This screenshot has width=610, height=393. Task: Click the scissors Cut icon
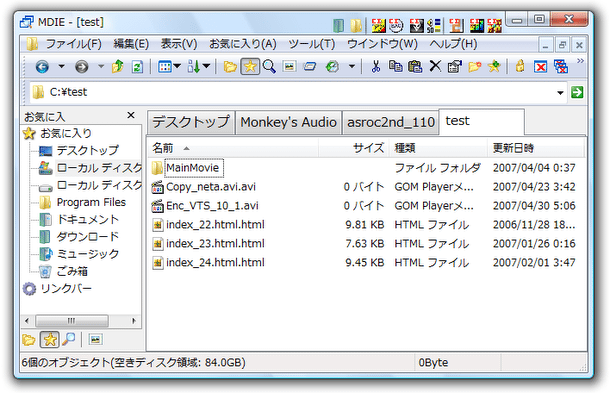coord(375,67)
